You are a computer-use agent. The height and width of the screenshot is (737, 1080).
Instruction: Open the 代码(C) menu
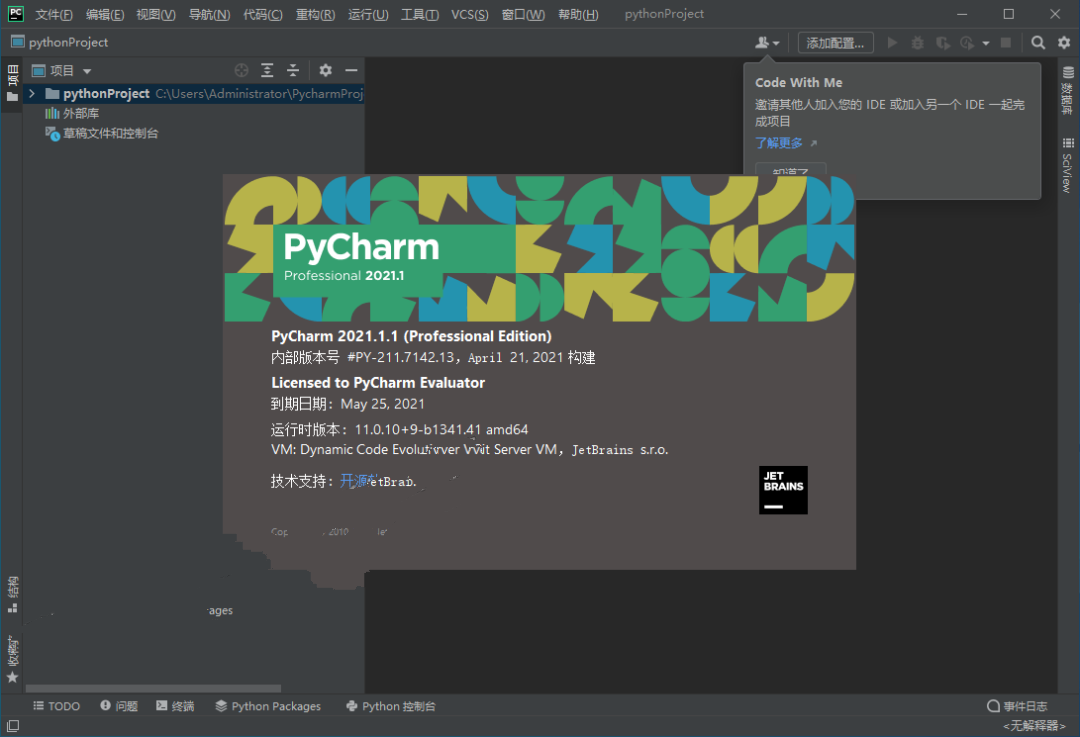point(262,14)
